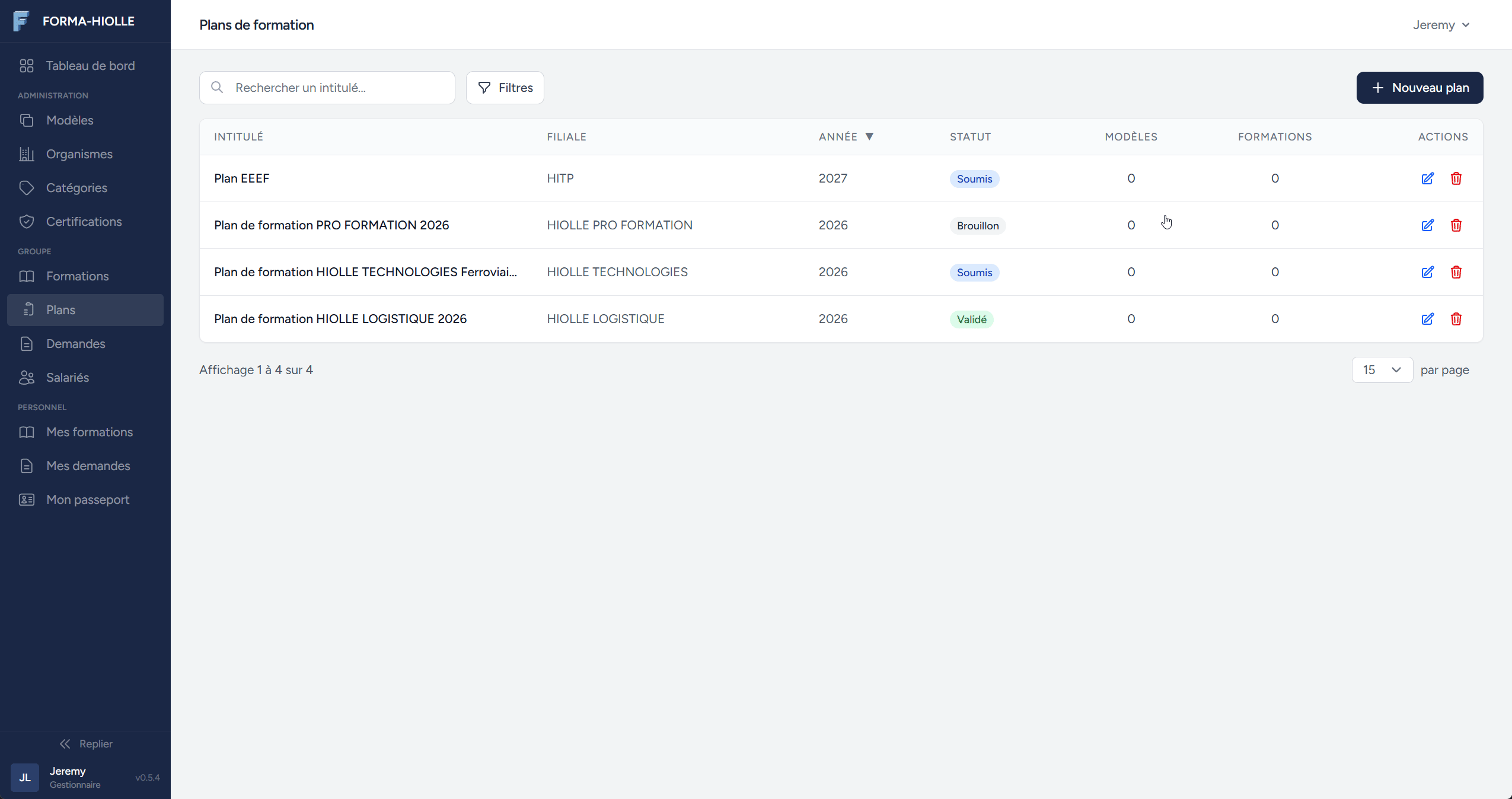The height and width of the screenshot is (799, 1512).
Task: Open Mes demandes
Action: pos(85,466)
